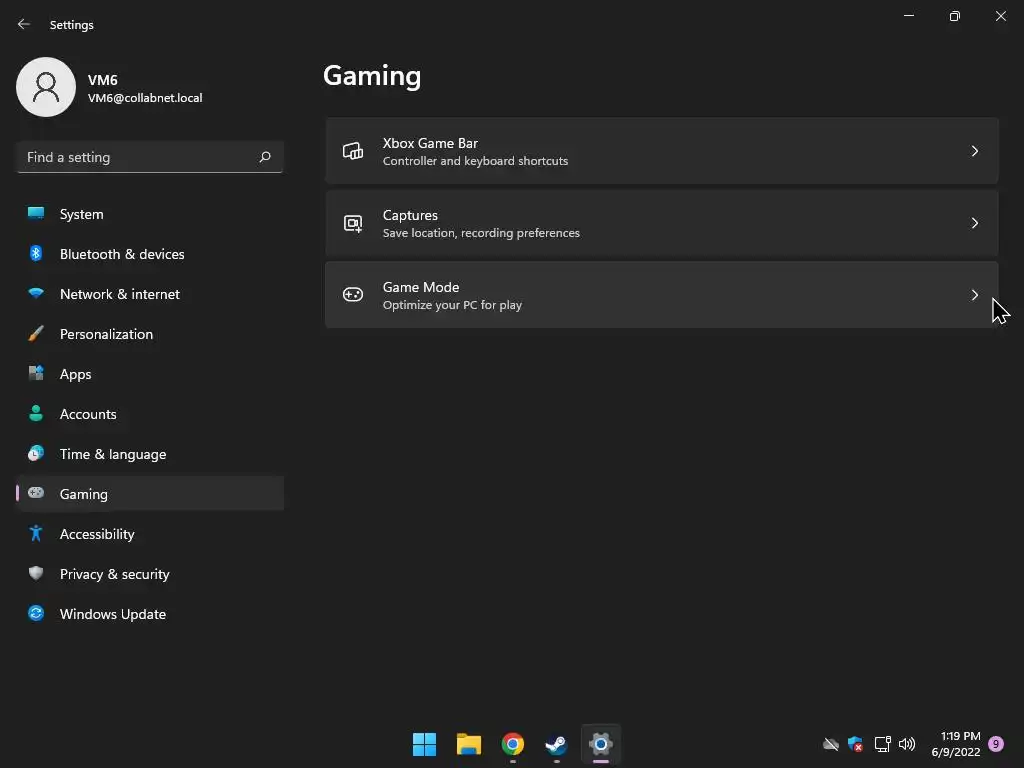The width and height of the screenshot is (1024, 768).
Task: Select Personalization in sidebar
Action: click(150, 334)
